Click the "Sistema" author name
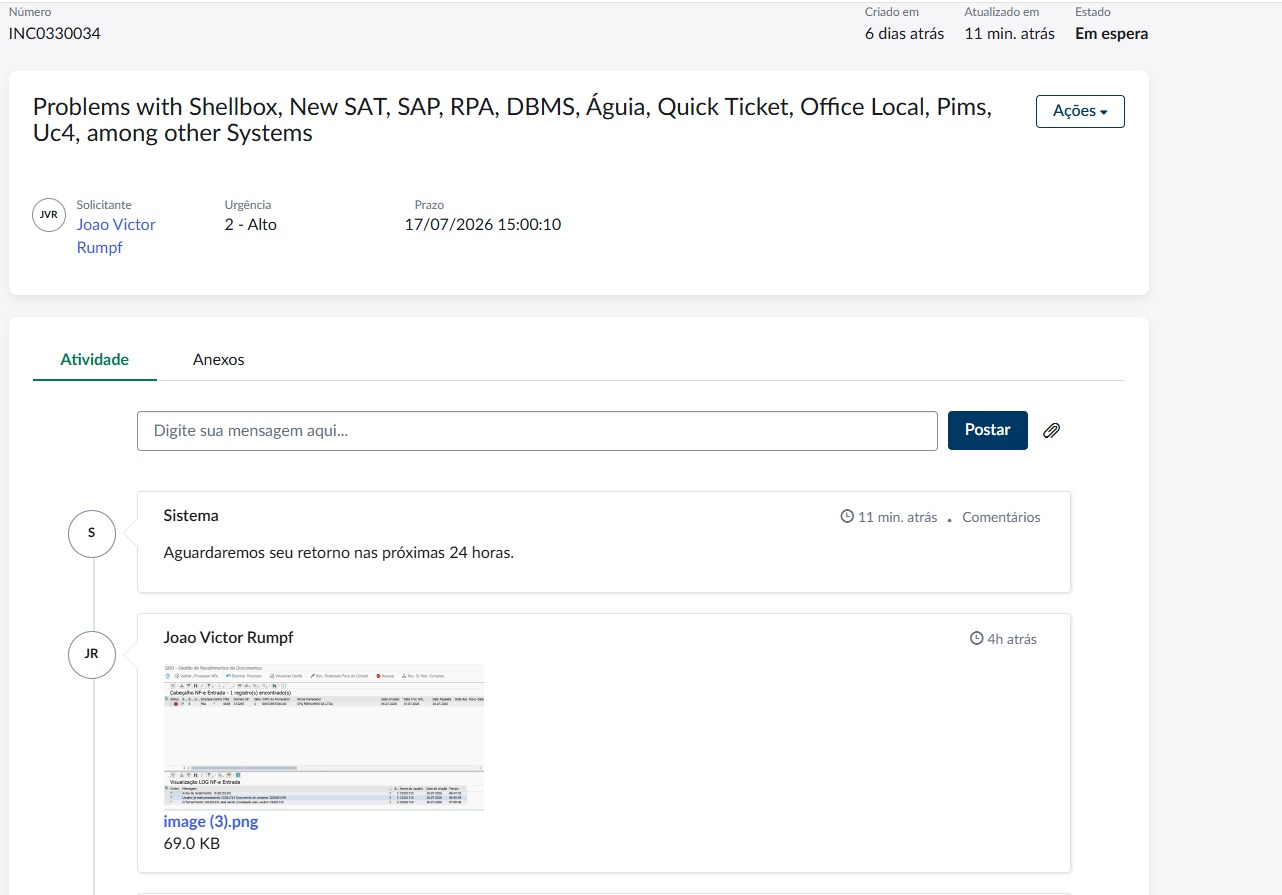1282x895 pixels. click(191, 516)
